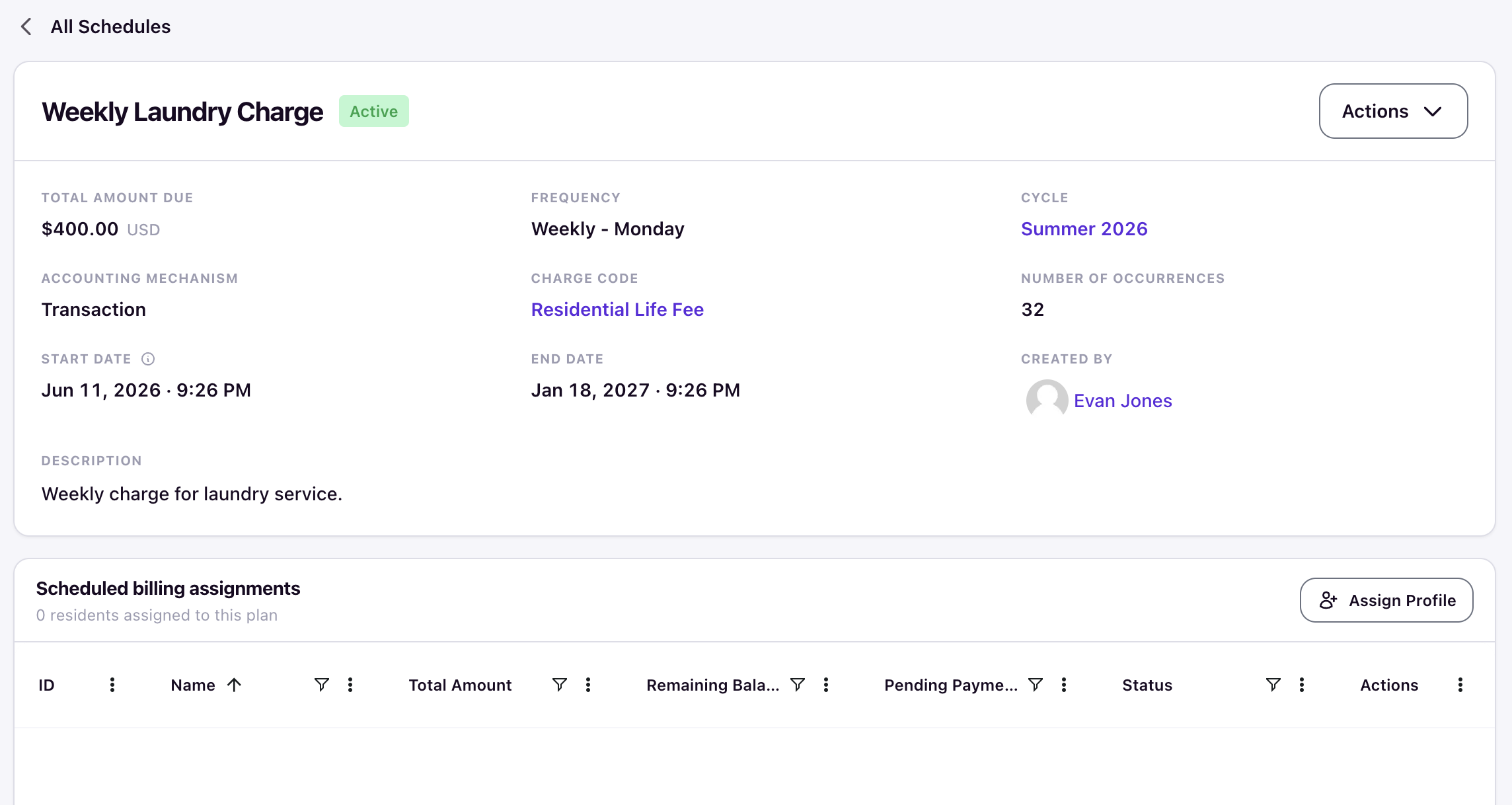The width and height of the screenshot is (1512, 805).
Task: Go back using the All Schedules arrow
Action: (x=26, y=27)
